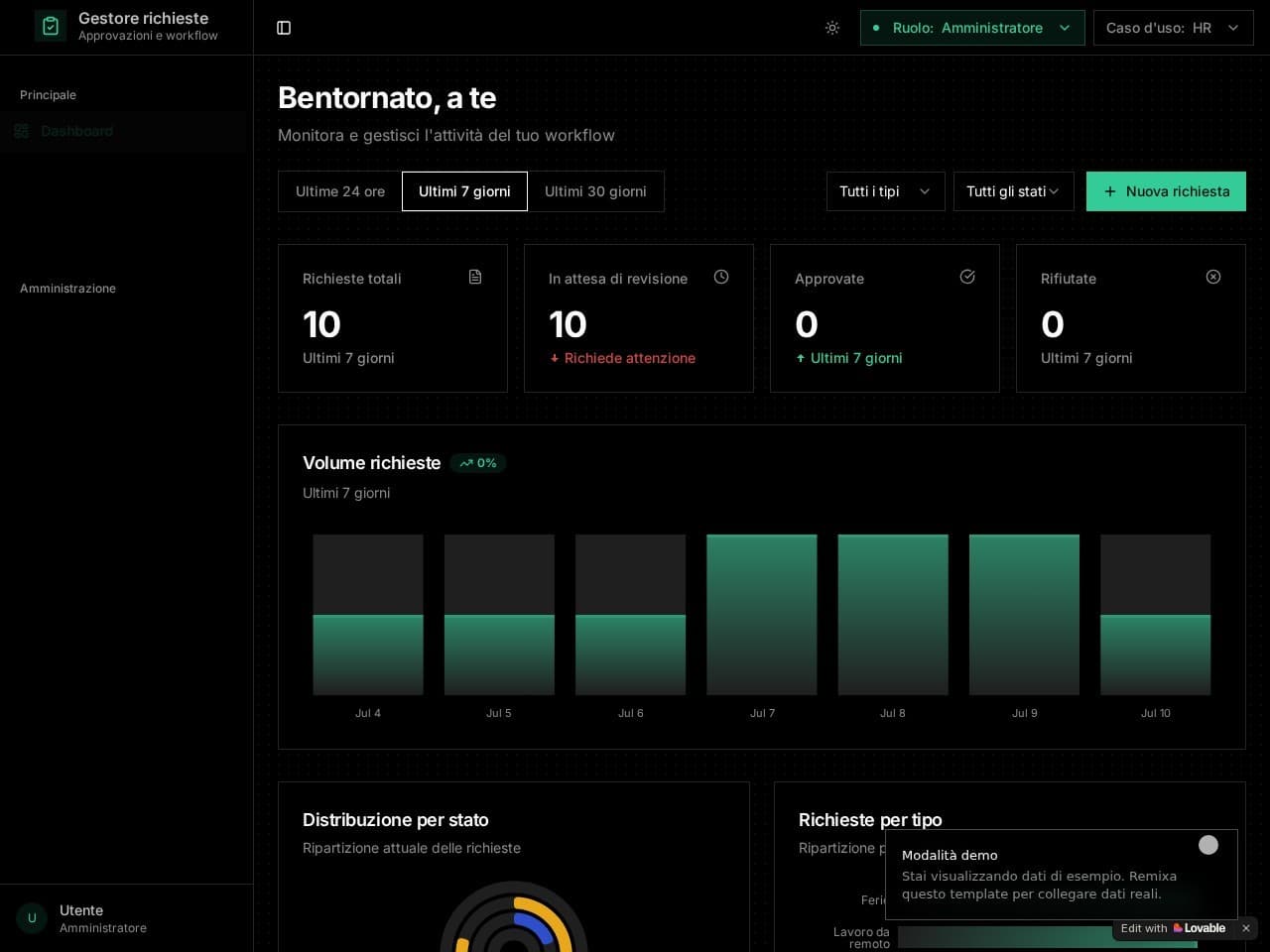The width and height of the screenshot is (1270, 952).
Task: Click the value 0 in Approvate card
Action: click(807, 324)
